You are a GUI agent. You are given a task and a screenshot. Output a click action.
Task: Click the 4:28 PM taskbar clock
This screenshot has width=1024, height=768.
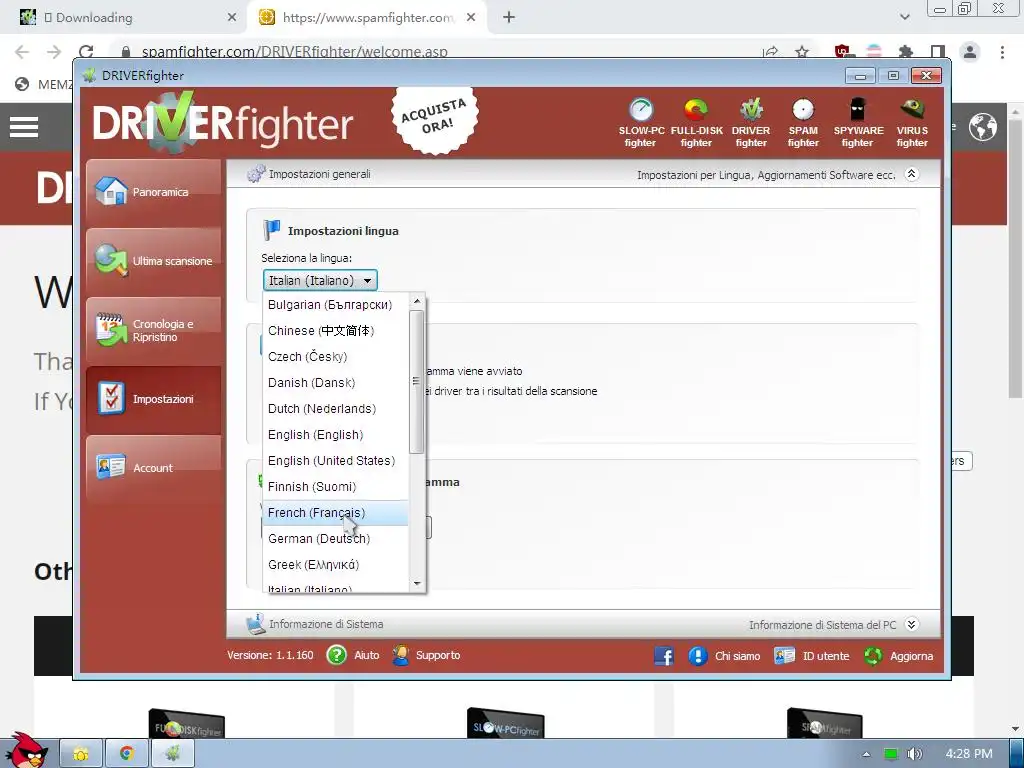(x=968, y=754)
